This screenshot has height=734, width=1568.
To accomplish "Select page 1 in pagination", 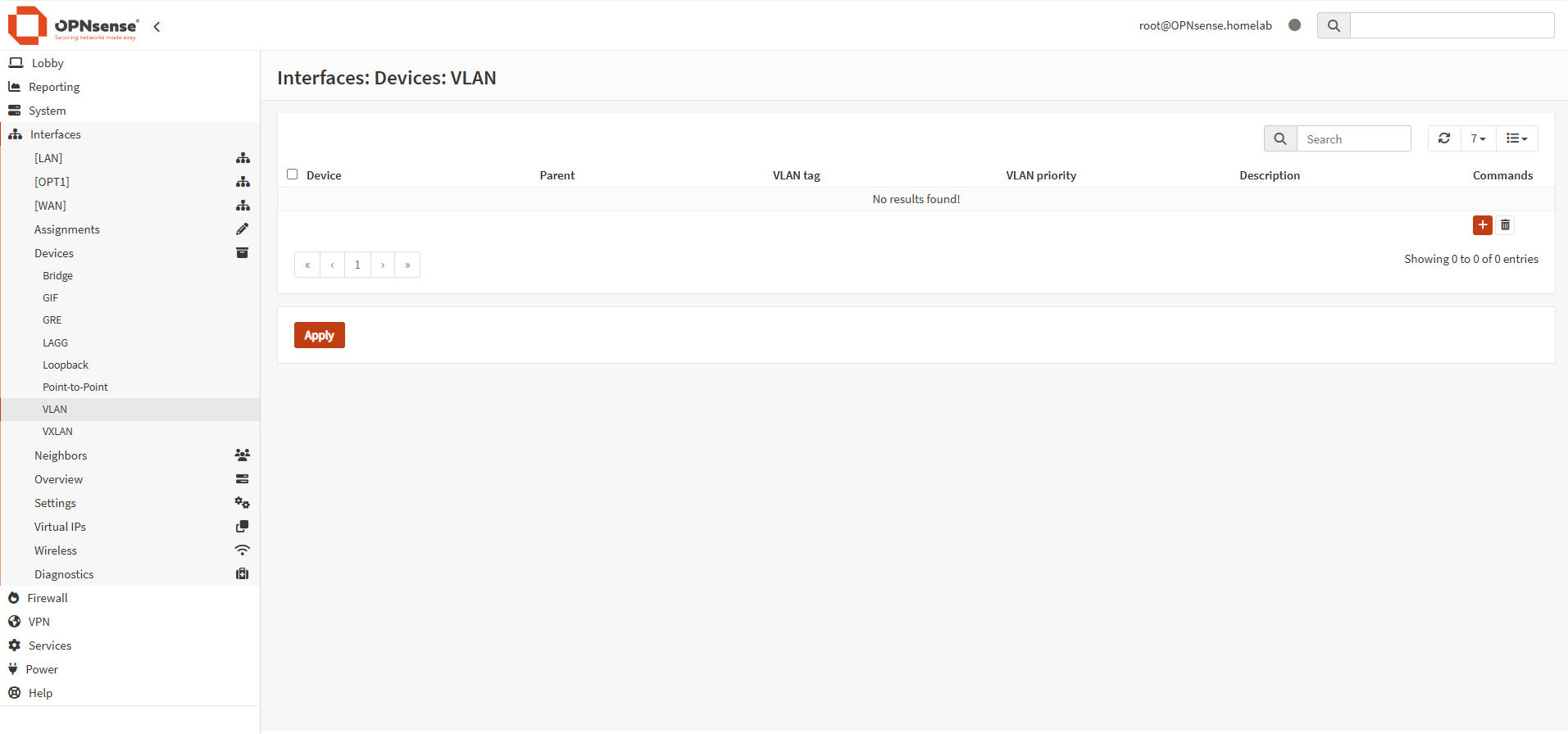I will (357, 265).
